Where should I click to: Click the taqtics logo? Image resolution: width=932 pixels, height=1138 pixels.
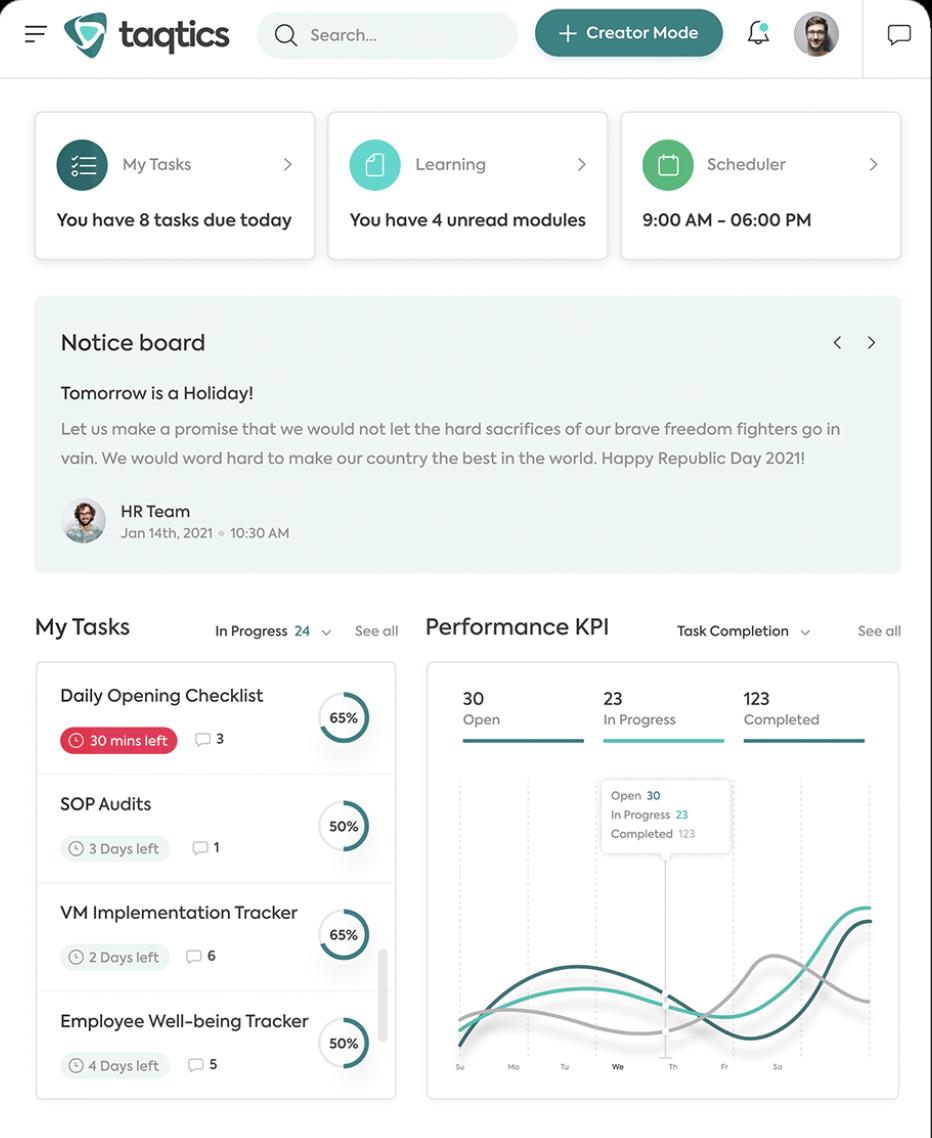point(147,35)
